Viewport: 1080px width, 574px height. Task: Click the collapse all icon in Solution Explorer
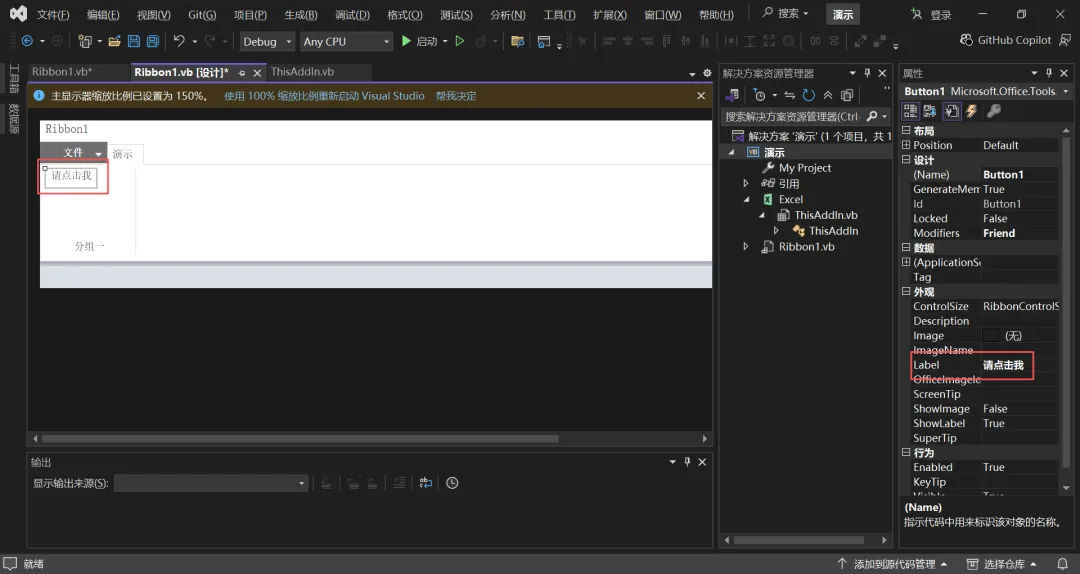click(x=828, y=95)
